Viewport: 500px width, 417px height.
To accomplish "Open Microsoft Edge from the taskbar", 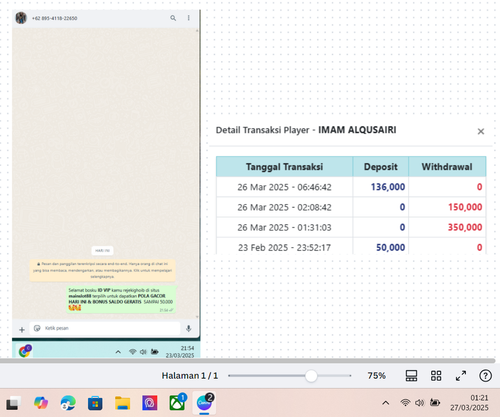I will click(x=68, y=403).
